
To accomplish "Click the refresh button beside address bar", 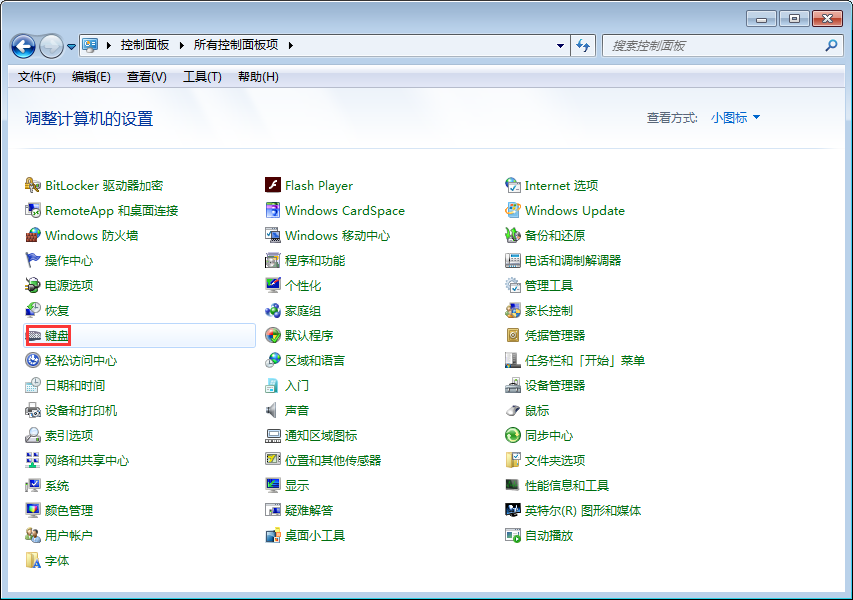I will [584, 45].
